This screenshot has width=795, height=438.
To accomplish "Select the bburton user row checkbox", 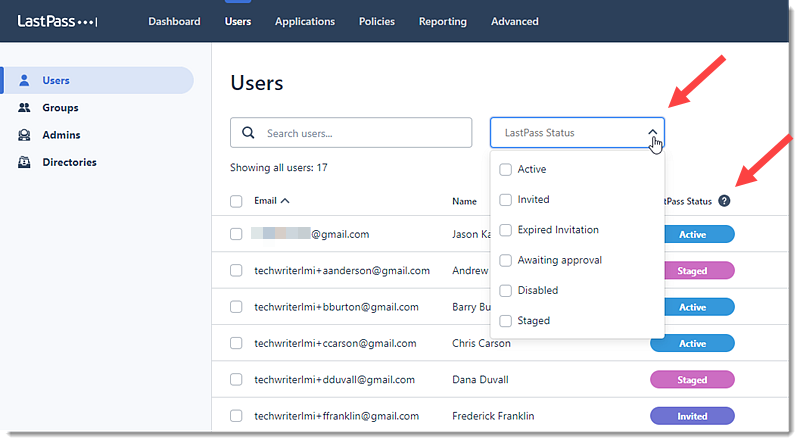I will point(236,307).
